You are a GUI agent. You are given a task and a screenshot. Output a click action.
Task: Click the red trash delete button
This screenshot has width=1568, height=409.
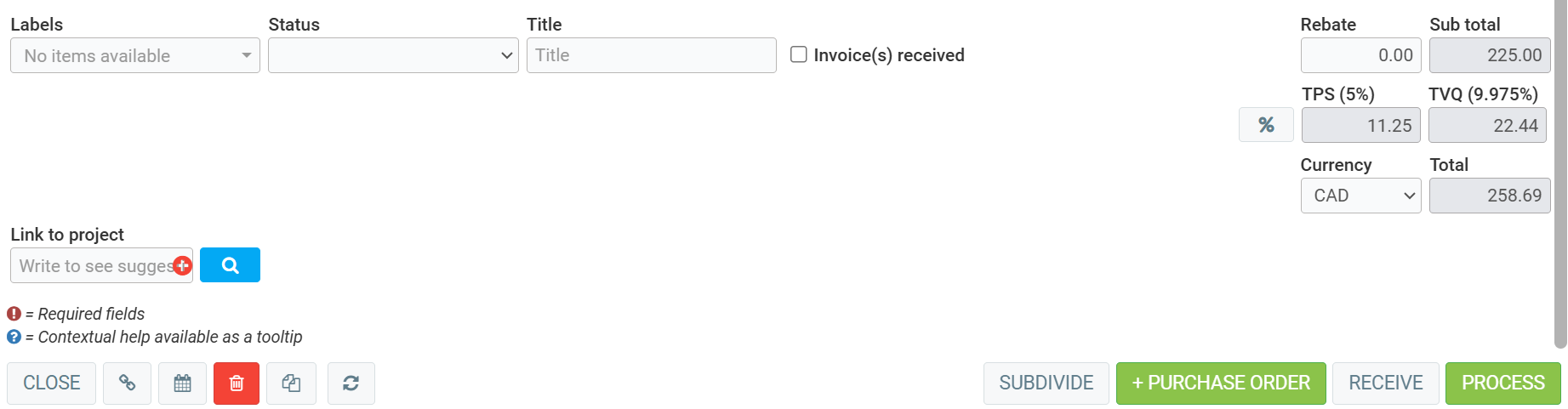pos(237,383)
